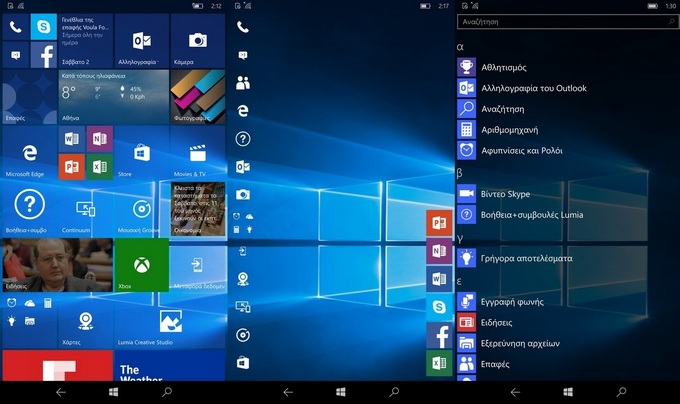Open the Μουσική Groove music tile
This screenshot has height=404, width=680.
point(142,209)
